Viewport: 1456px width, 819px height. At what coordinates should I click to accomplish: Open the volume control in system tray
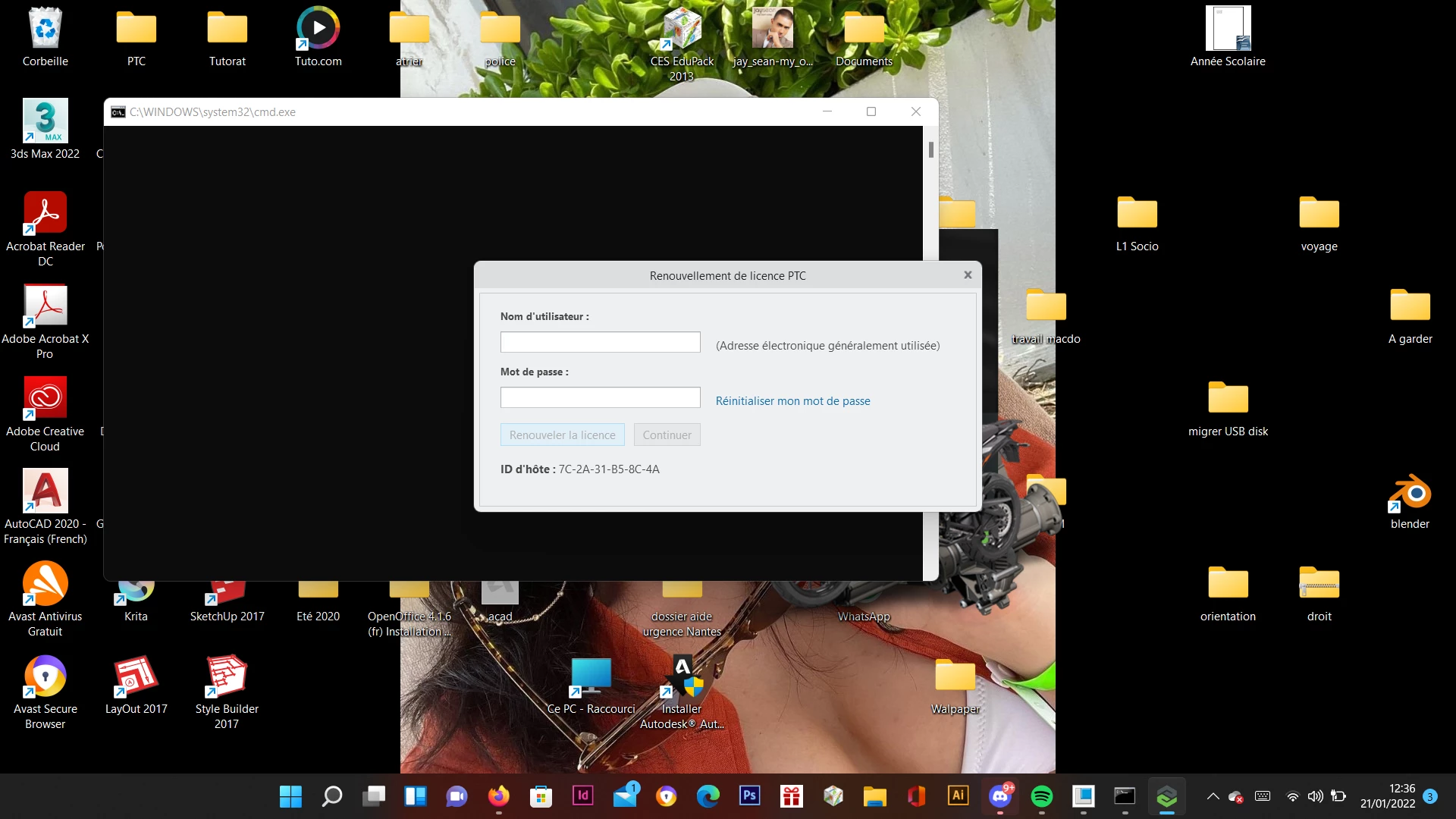[1315, 796]
